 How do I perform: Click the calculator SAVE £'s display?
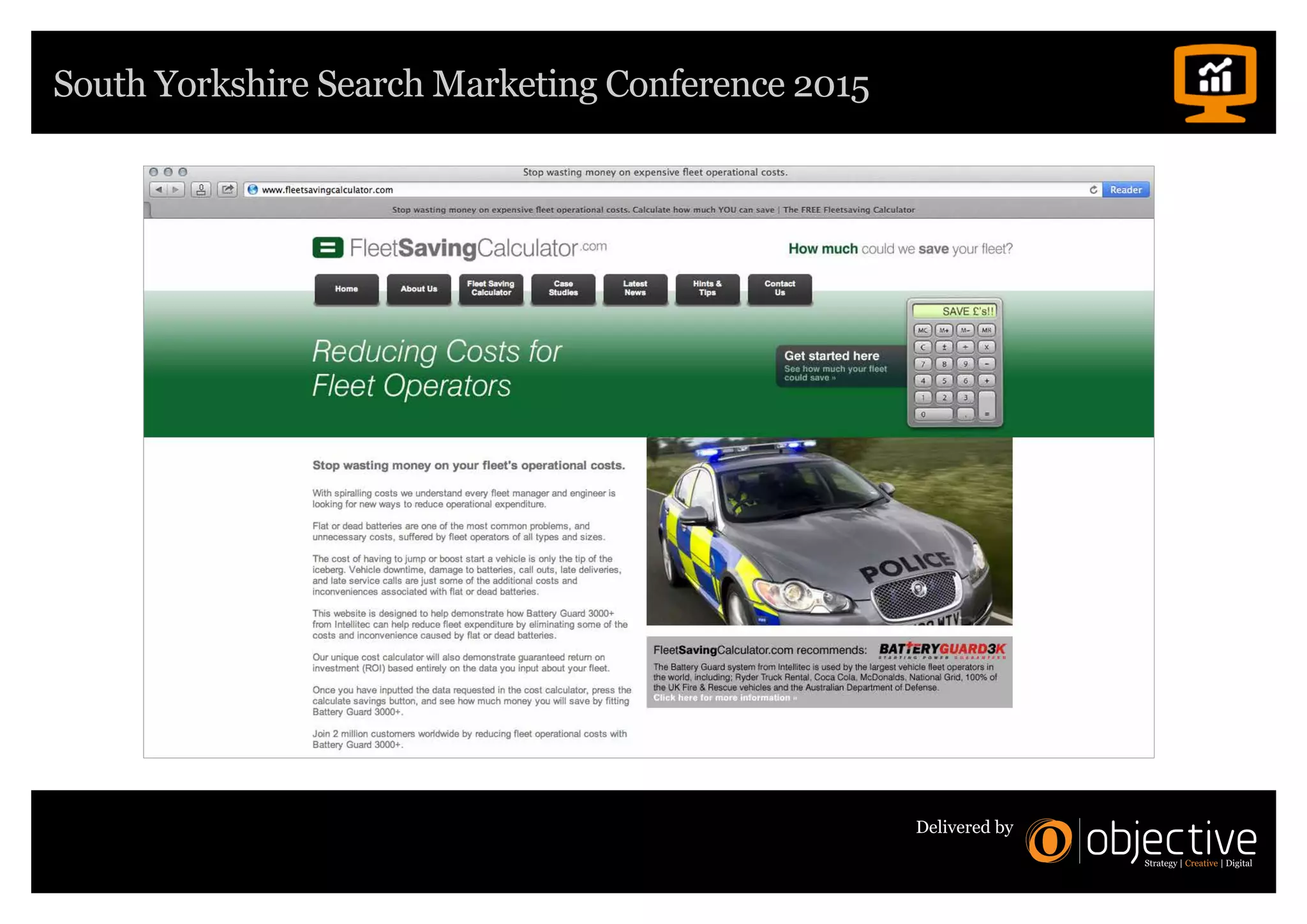pyautogui.click(x=955, y=311)
